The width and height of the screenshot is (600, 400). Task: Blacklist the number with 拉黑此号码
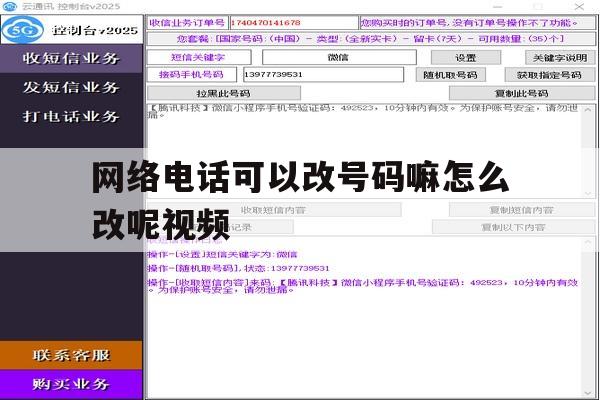click(224, 93)
